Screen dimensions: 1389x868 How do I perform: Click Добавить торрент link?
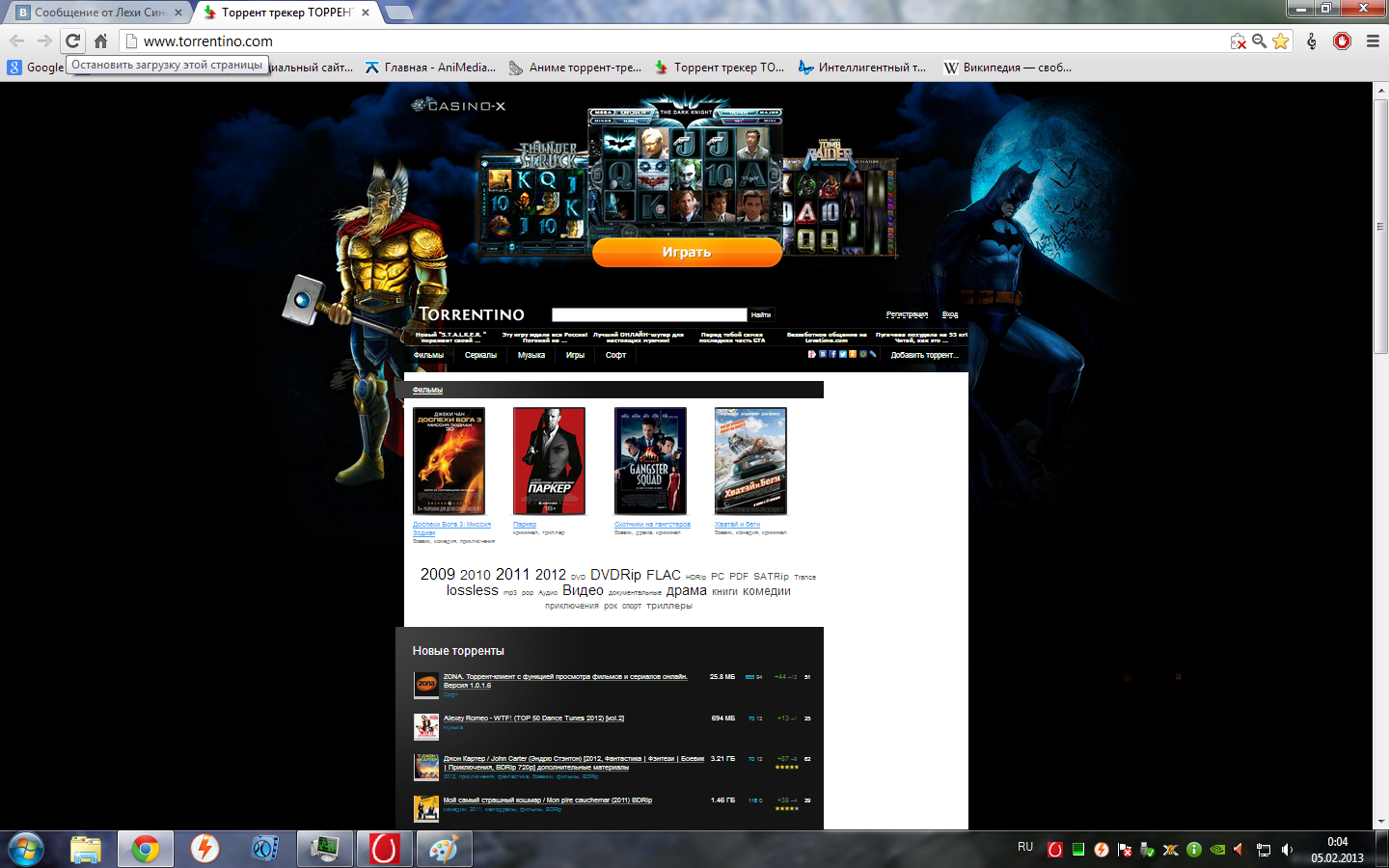tap(924, 355)
